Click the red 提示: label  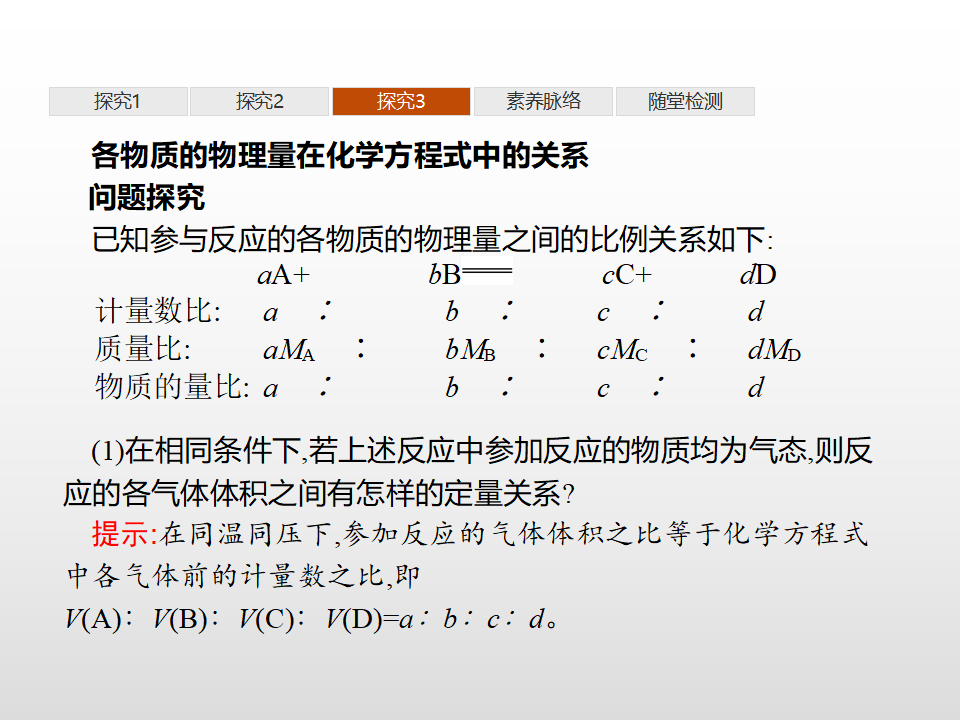[x=125, y=534]
